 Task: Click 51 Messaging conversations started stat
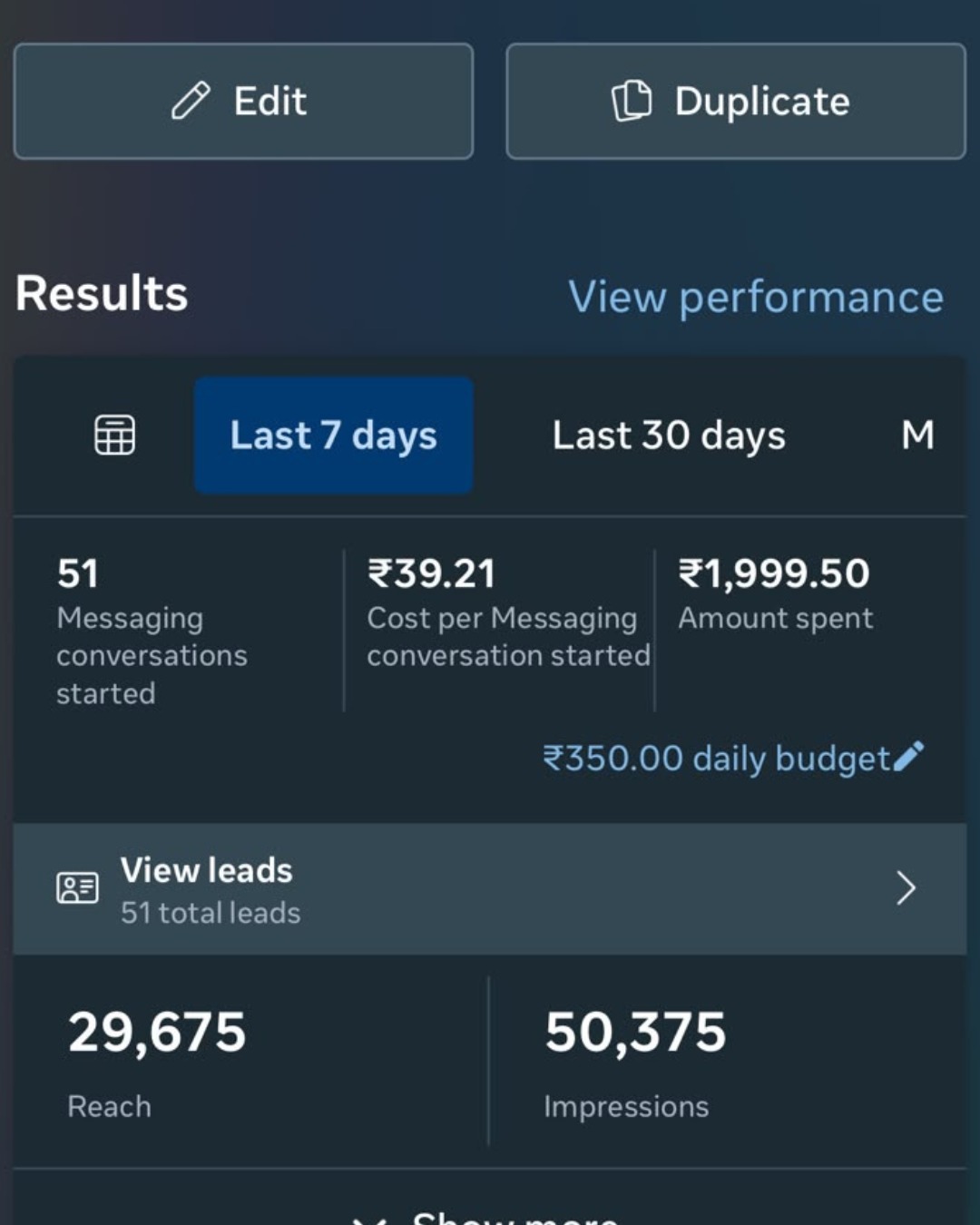(x=152, y=631)
